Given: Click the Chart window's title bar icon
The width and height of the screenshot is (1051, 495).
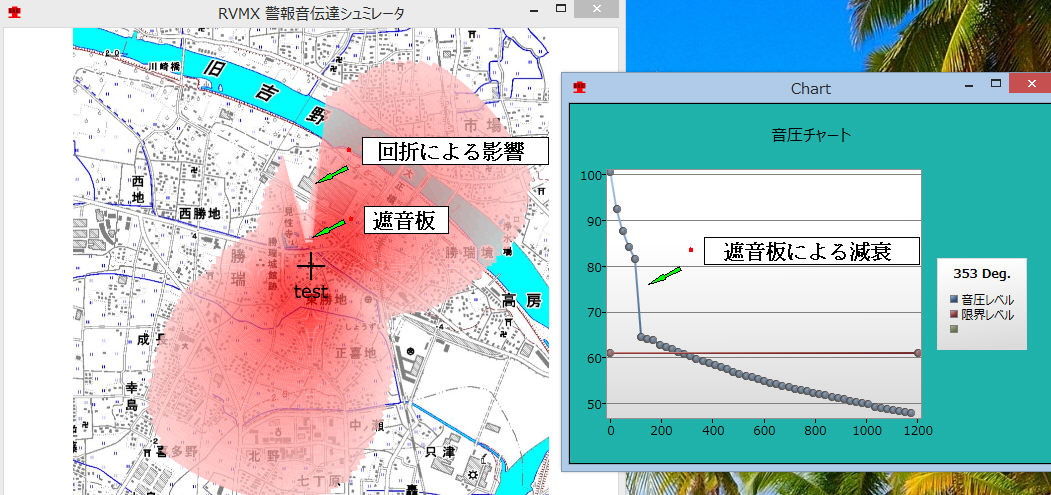Looking at the screenshot, I should pos(579,88).
